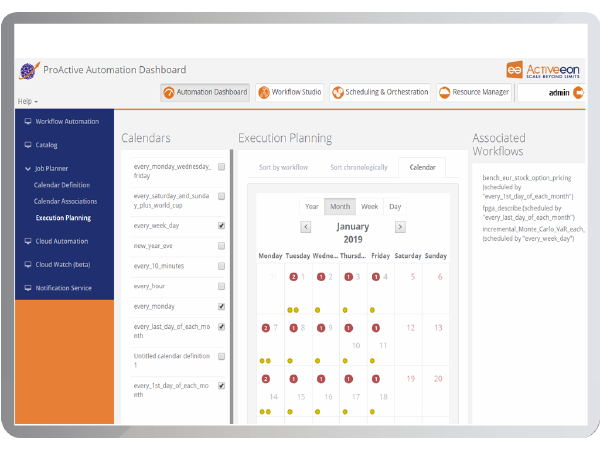Viewport: 600px width, 450px height.
Task: Click fpga_describe associated workflow entry
Action: pos(528,213)
